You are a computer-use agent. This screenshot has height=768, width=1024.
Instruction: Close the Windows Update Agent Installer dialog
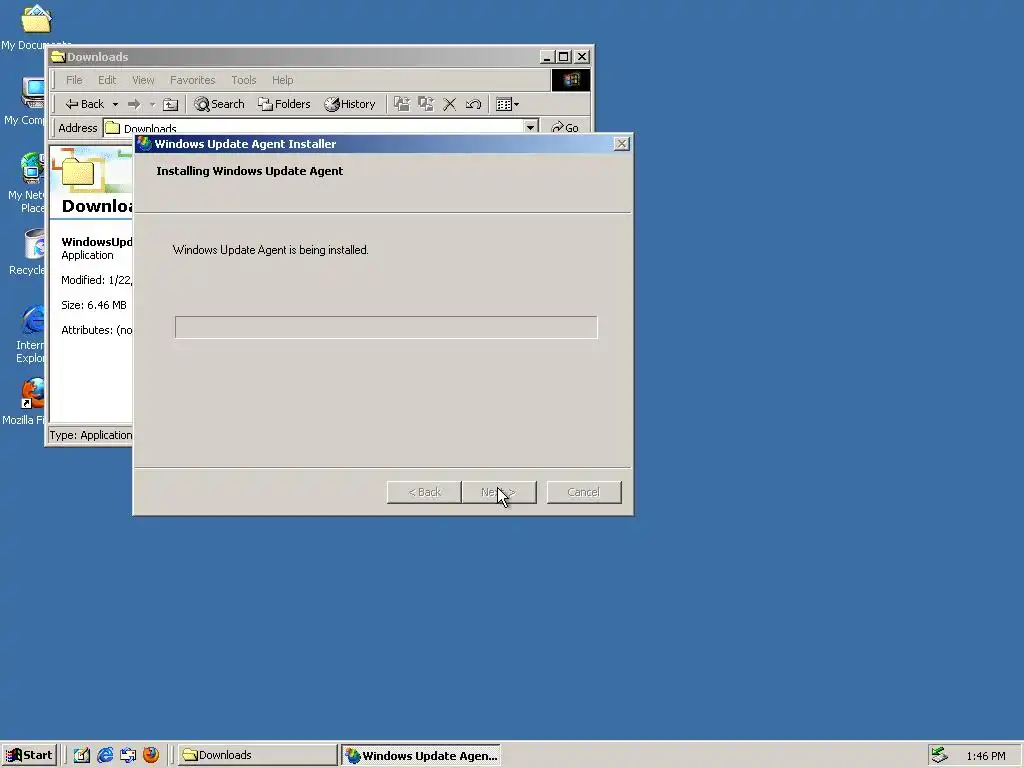[622, 144]
